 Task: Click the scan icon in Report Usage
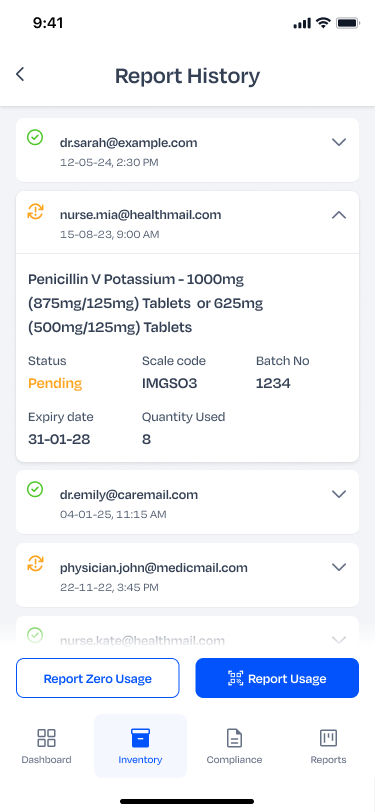(236, 678)
